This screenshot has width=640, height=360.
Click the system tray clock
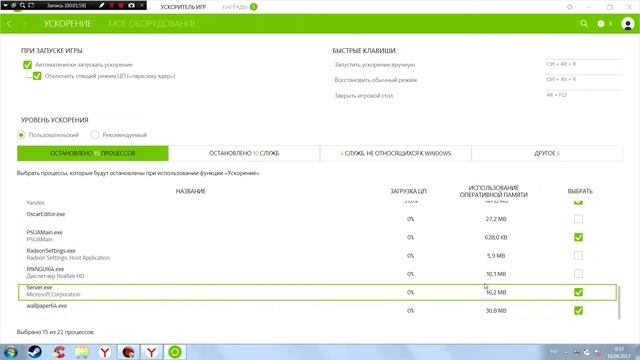click(619, 353)
